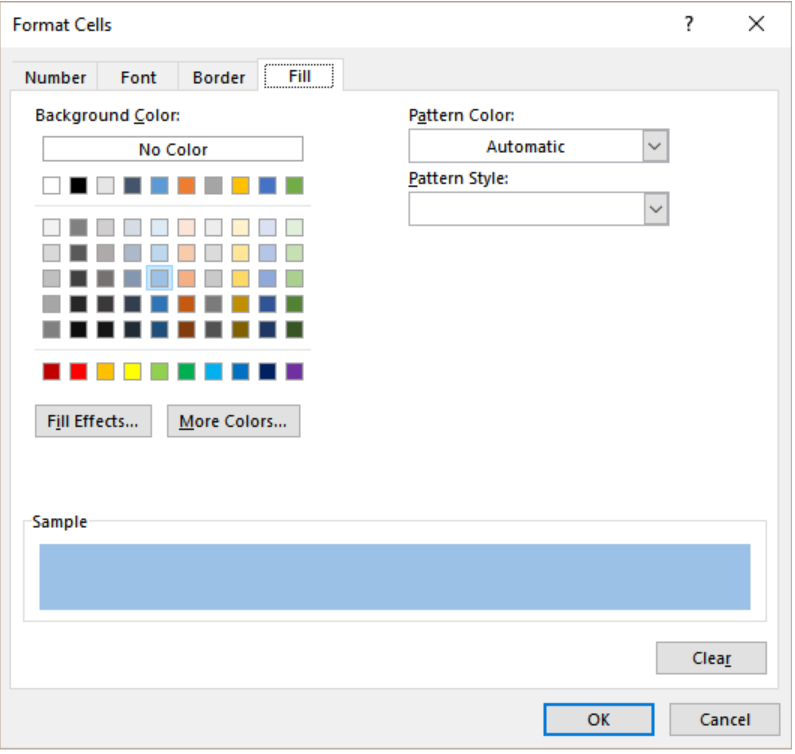This screenshot has width=795, height=754.
Task: Pick the orange theme color swatch
Action: point(187,186)
